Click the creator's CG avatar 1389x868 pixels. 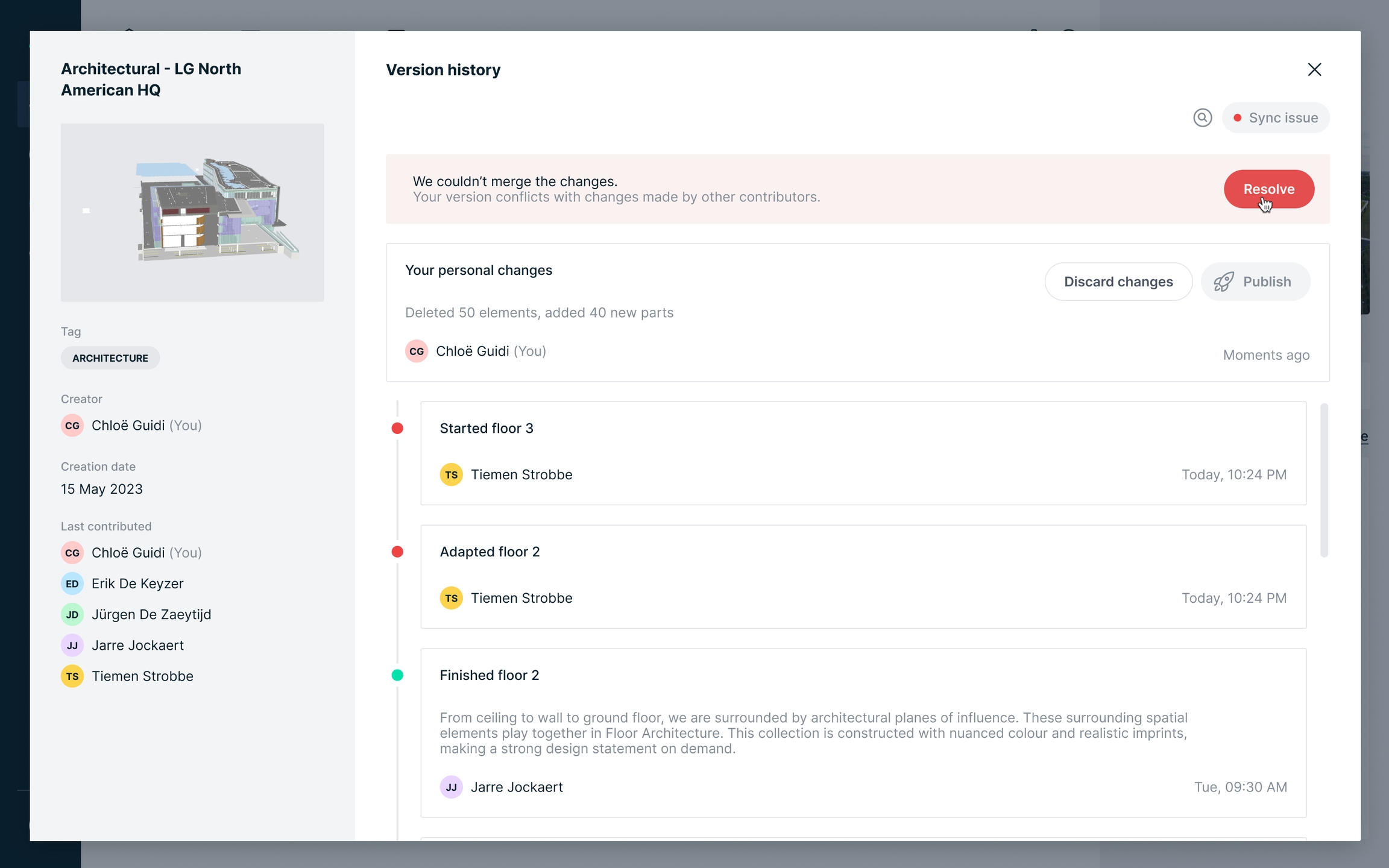point(72,426)
